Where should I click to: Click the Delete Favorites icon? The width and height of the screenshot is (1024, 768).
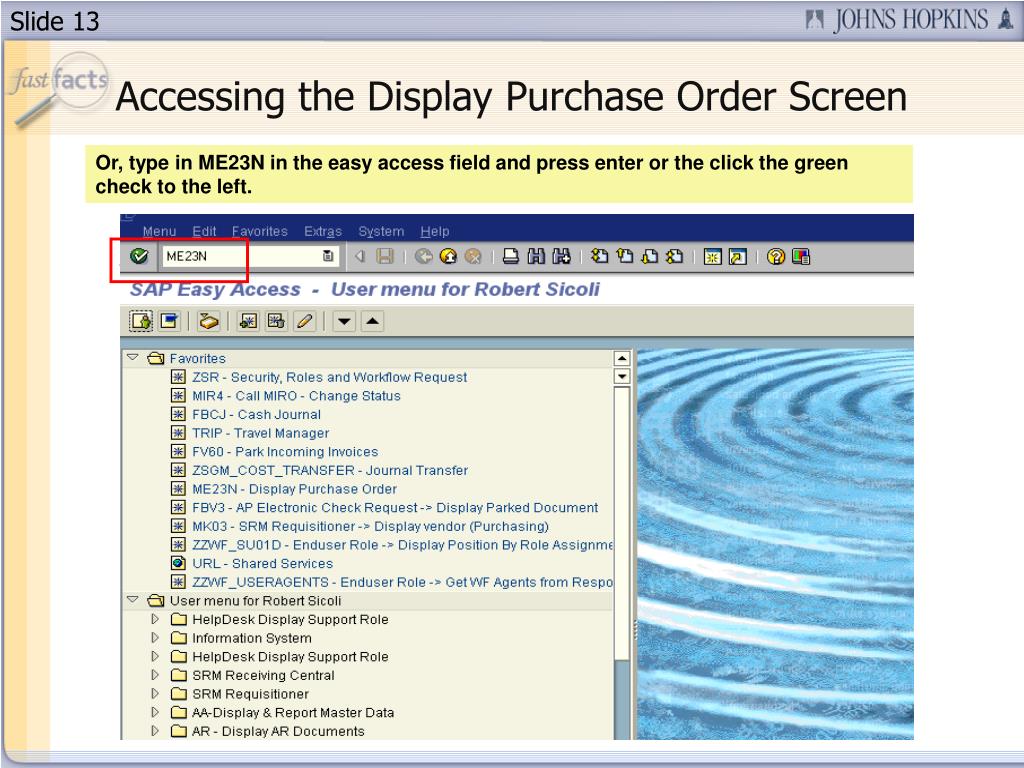276,321
